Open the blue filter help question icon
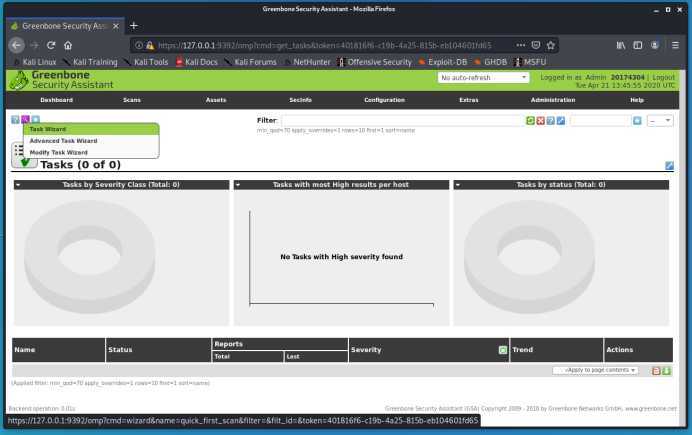692x435 pixels. click(x=550, y=120)
